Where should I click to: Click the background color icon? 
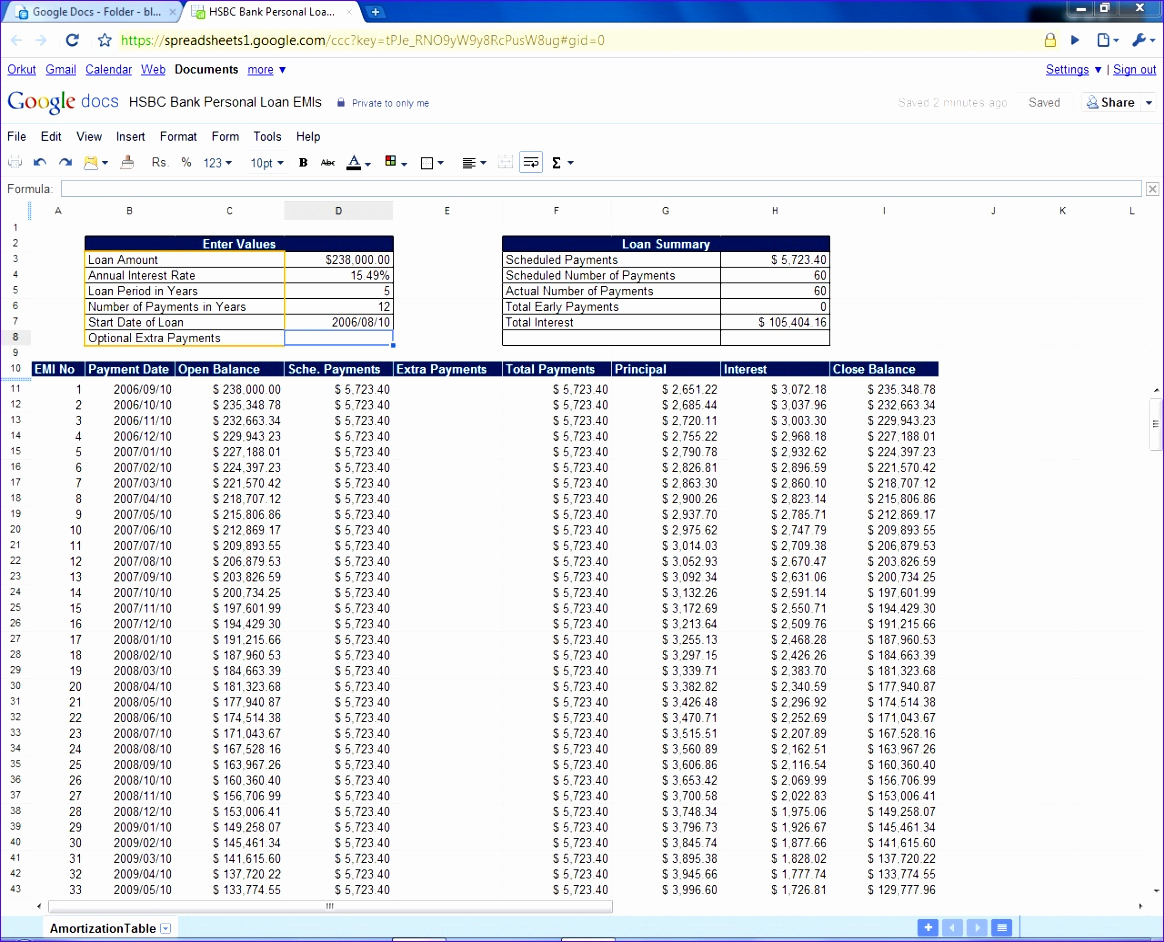[390, 162]
